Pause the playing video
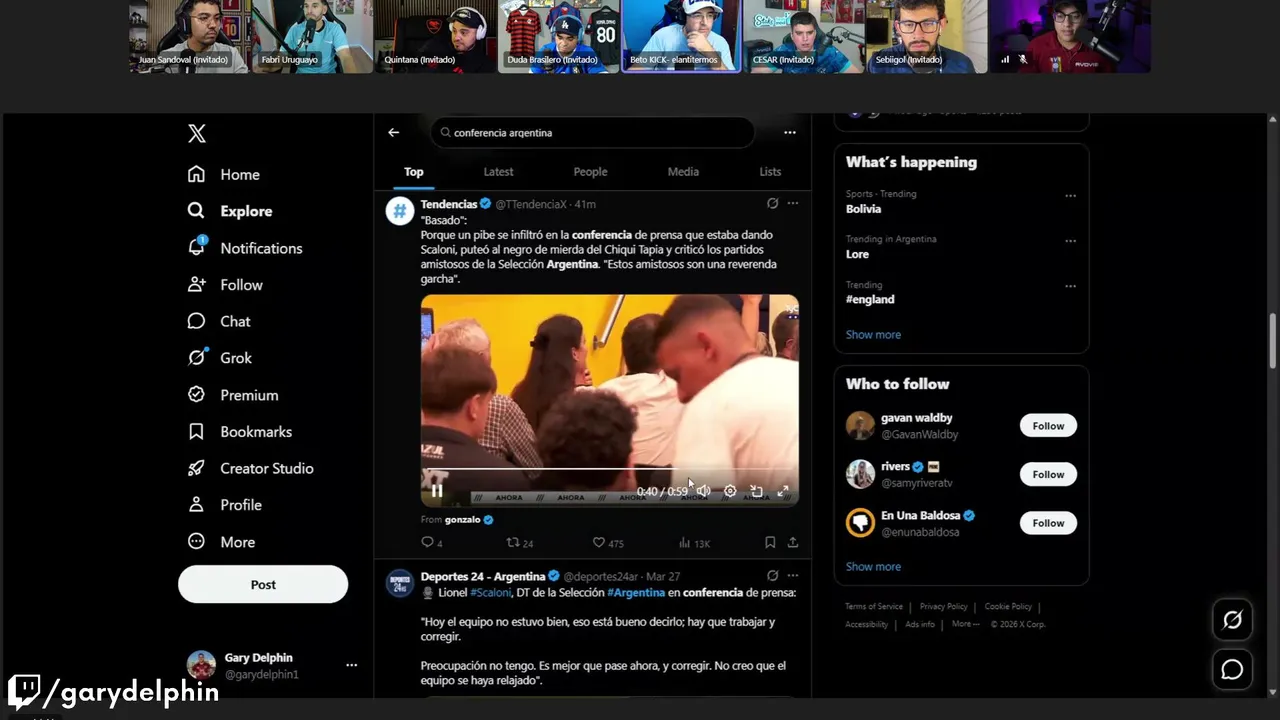Viewport: 1280px width, 720px height. click(437, 491)
